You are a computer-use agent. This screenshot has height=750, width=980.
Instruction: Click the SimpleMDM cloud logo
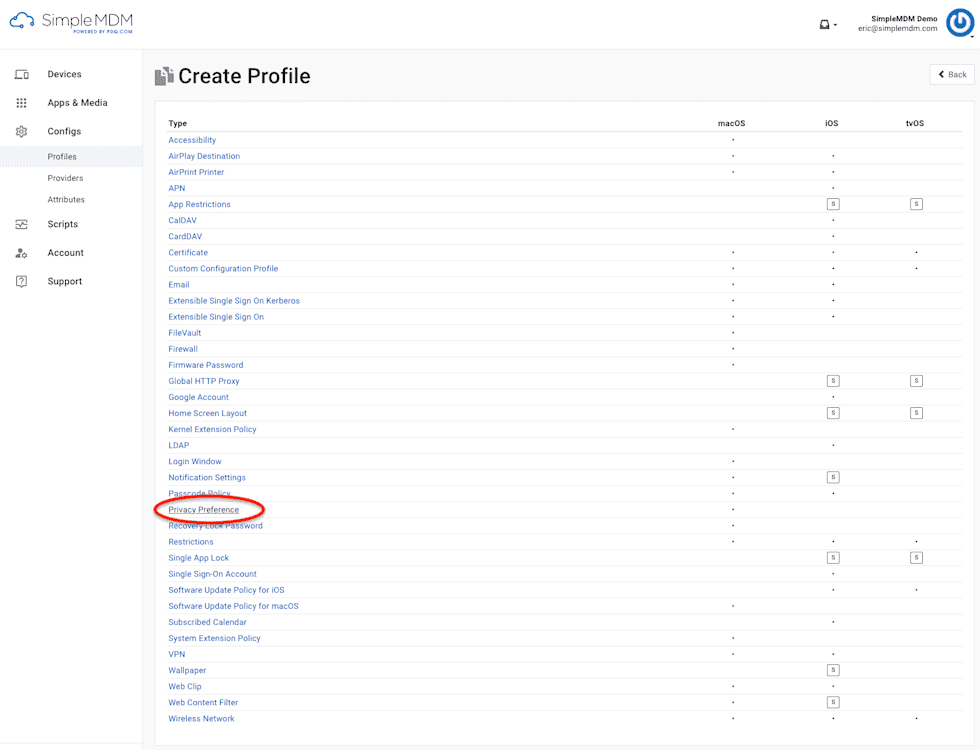pos(24,21)
